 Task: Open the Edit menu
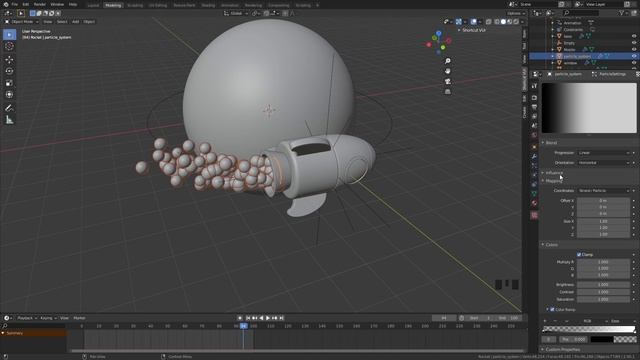(x=26, y=4)
